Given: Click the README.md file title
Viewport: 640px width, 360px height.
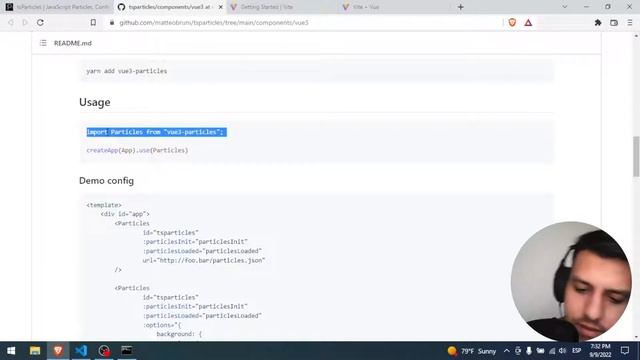Looking at the screenshot, I should point(73,43).
